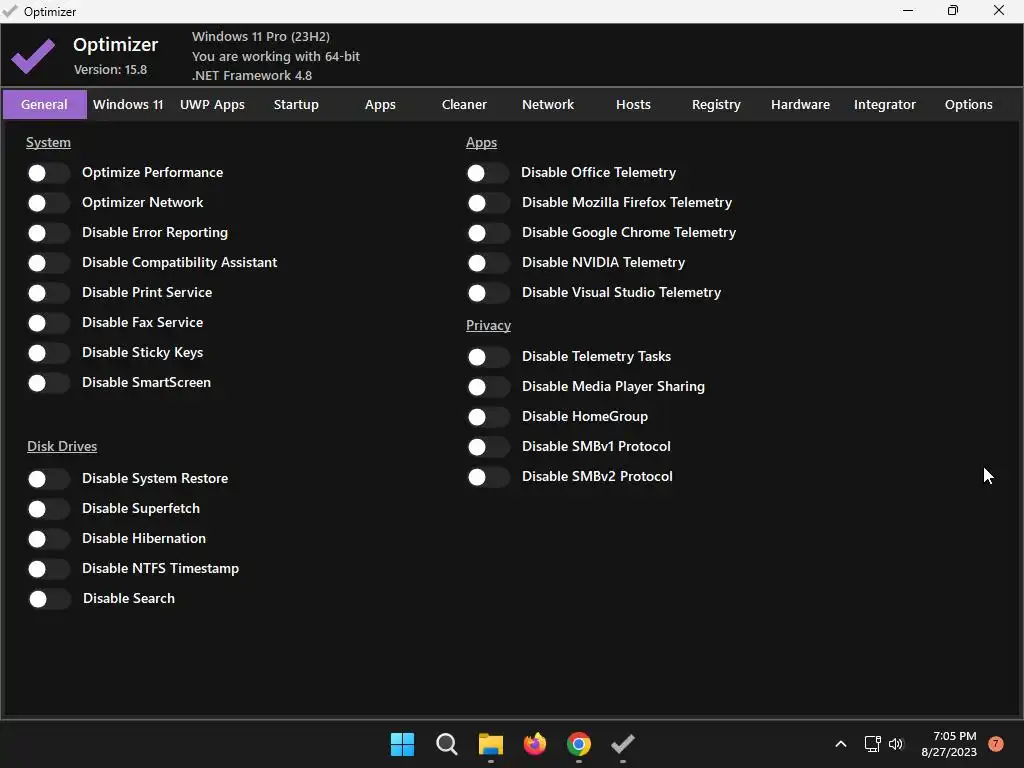Toggle Disable Sticky Keys switch
Screen dimensions: 1024x768
[x=48, y=353]
